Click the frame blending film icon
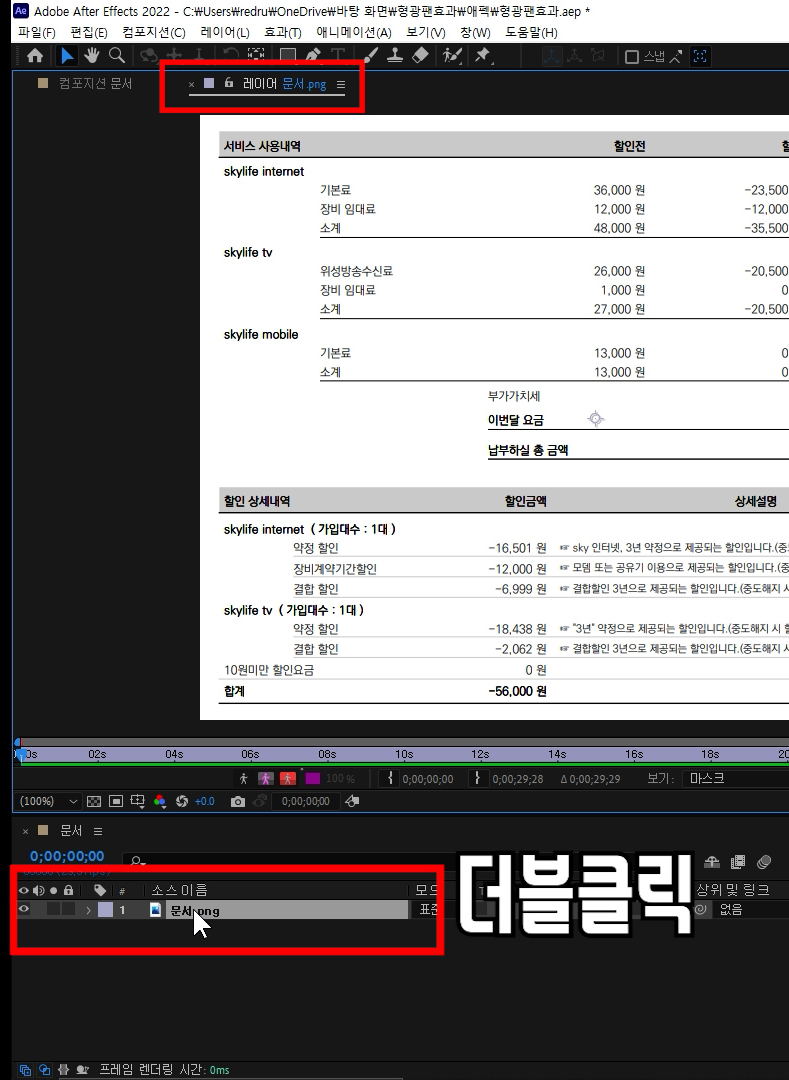 (x=737, y=862)
